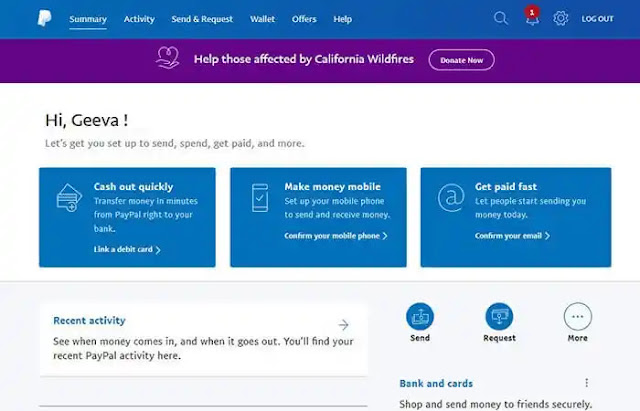Click the Donate Now button
The width and height of the screenshot is (640, 411).
(x=462, y=60)
